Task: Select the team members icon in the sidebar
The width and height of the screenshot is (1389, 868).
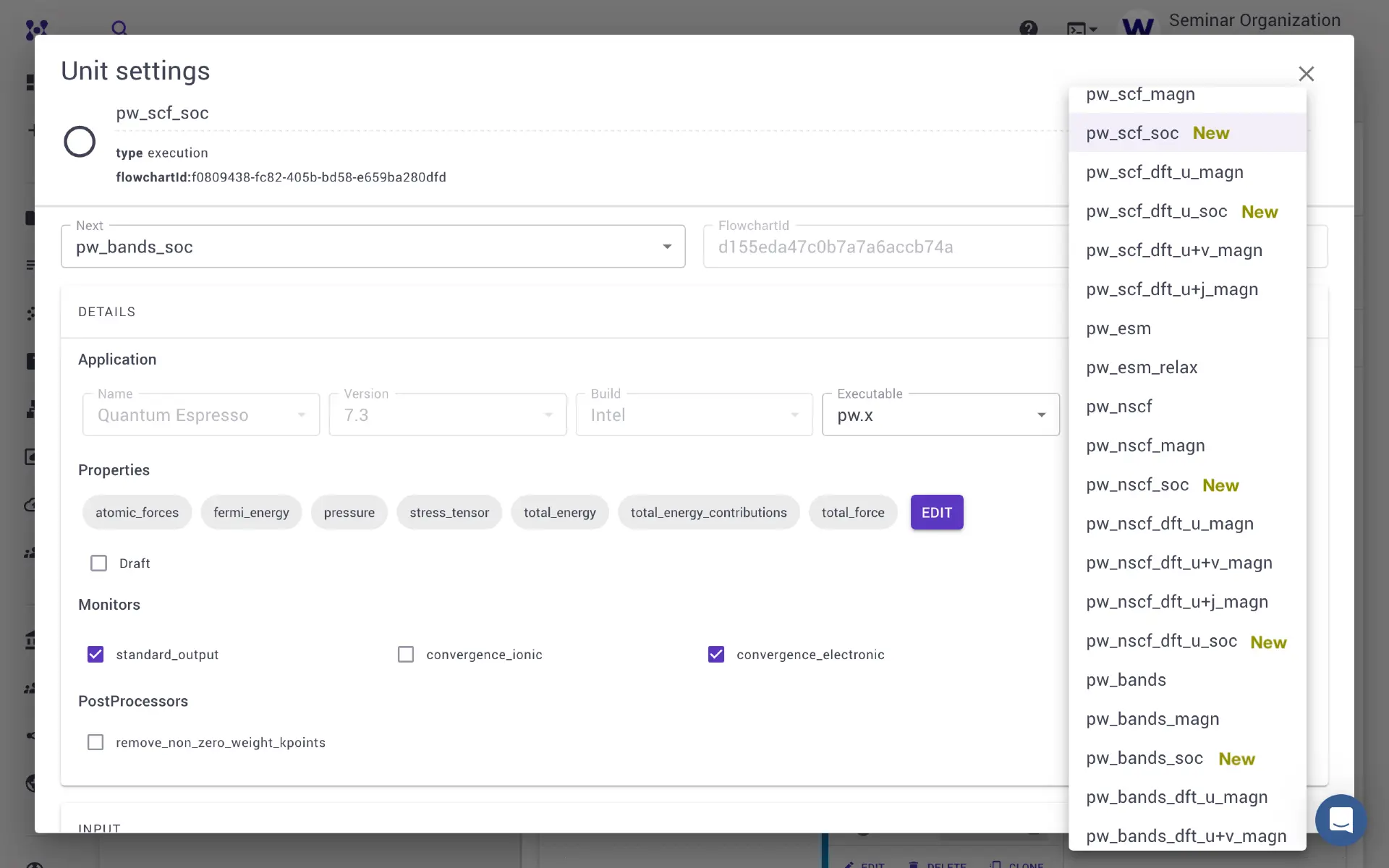Action: 32,687
